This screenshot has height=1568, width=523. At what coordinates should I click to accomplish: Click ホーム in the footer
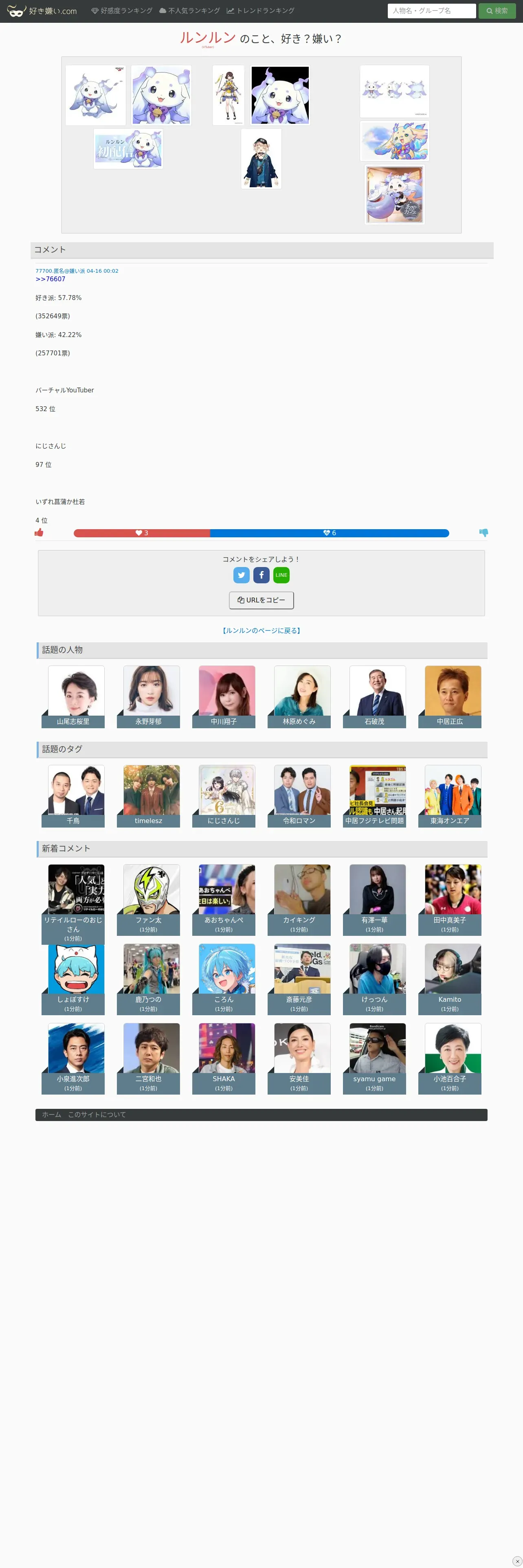[x=52, y=1115]
